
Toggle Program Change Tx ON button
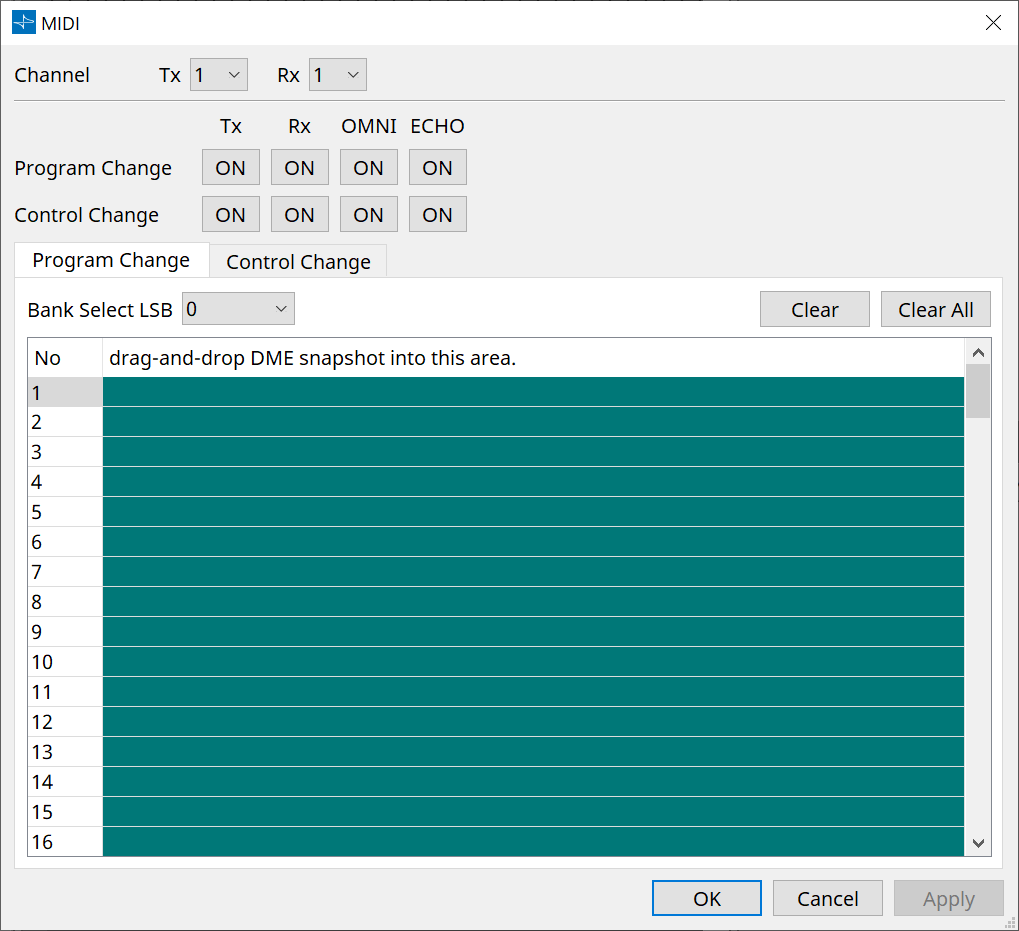tap(230, 167)
